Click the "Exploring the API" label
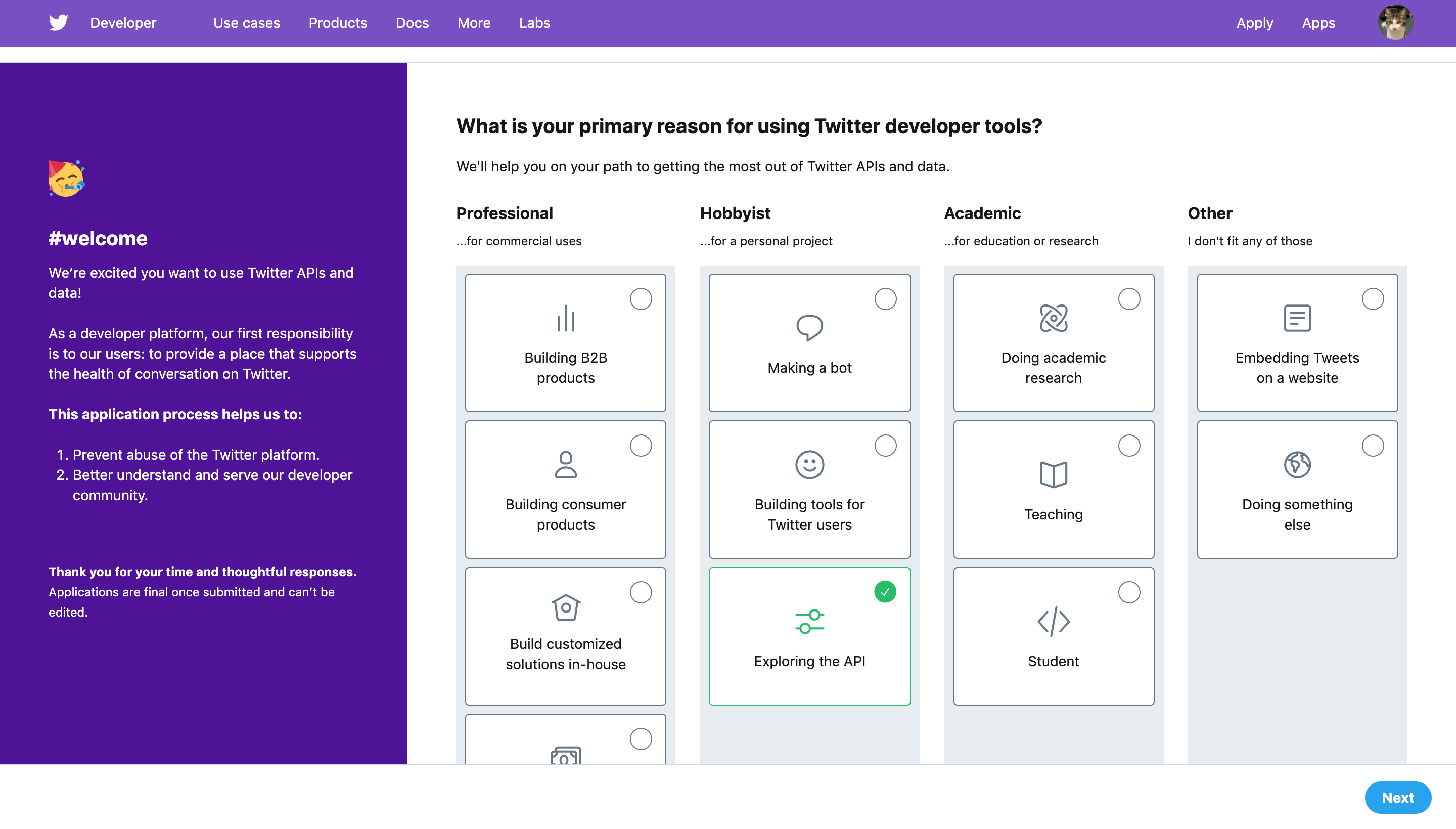Image resolution: width=1456 pixels, height=829 pixels. [809, 661]
